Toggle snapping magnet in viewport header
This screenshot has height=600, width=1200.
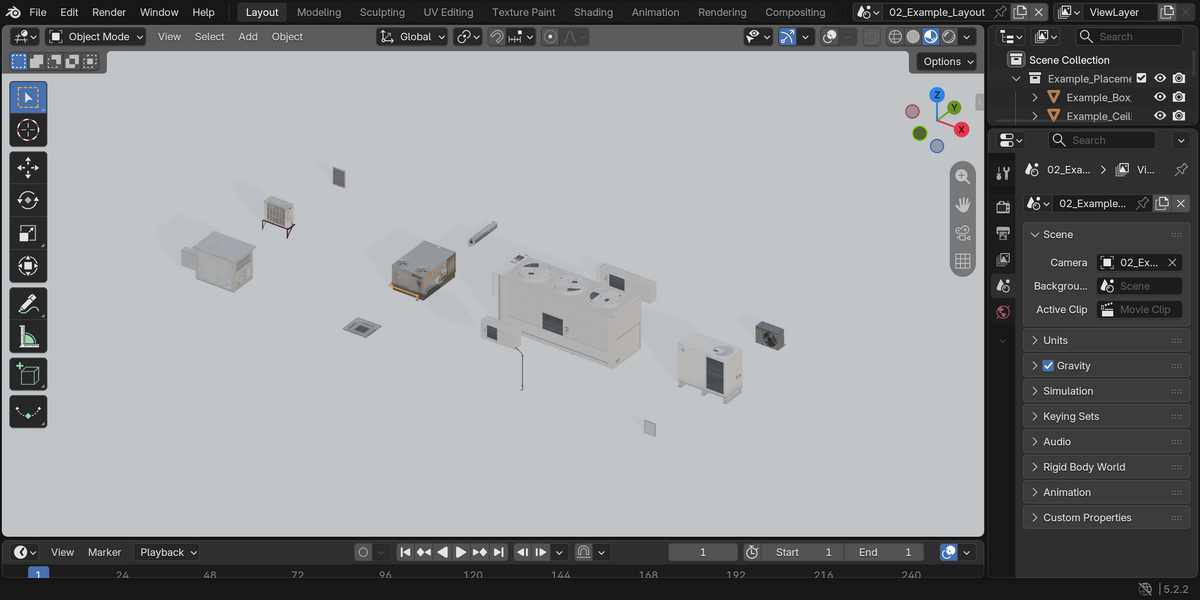(x=497, y=36)
